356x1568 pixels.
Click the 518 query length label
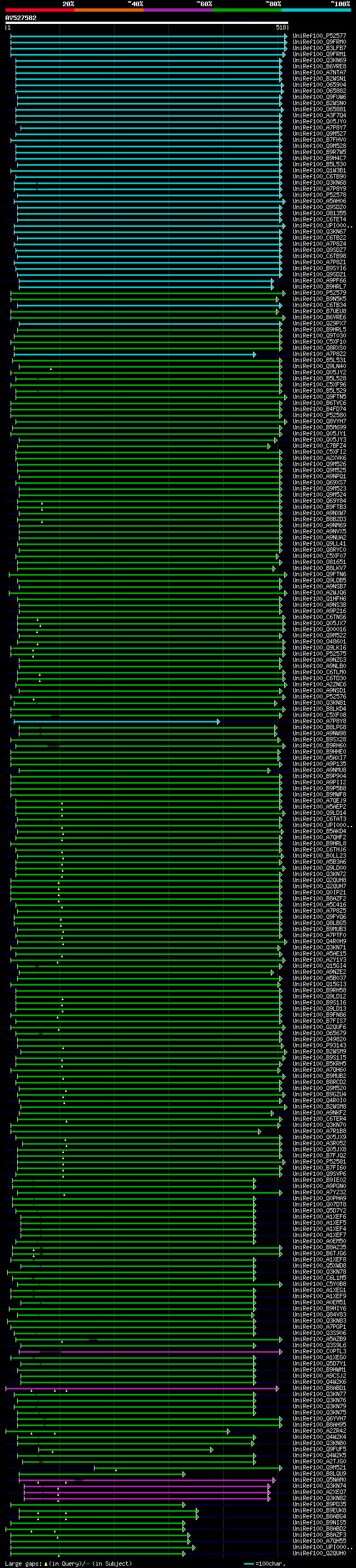(280, 27)
